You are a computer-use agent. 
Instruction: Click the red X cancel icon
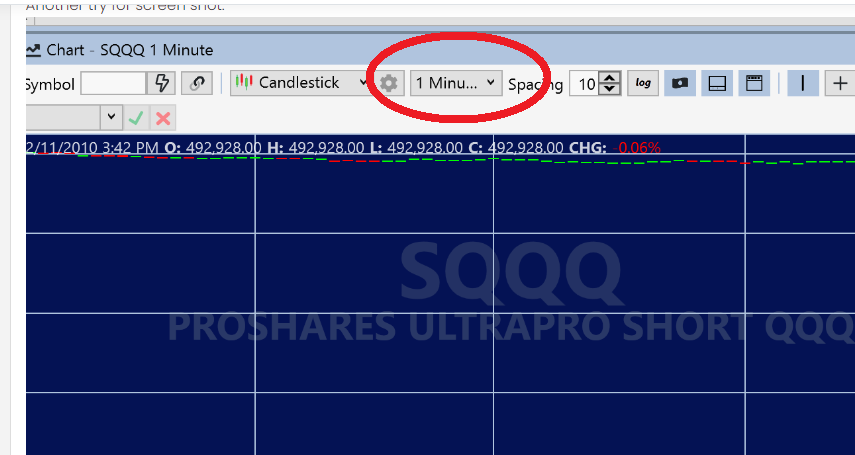(163, 118)
